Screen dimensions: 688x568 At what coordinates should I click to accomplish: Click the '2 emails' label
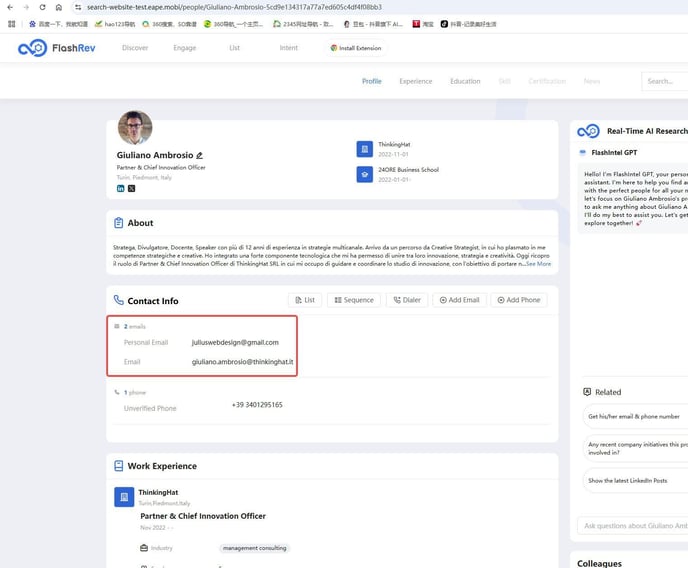[135, 326]
